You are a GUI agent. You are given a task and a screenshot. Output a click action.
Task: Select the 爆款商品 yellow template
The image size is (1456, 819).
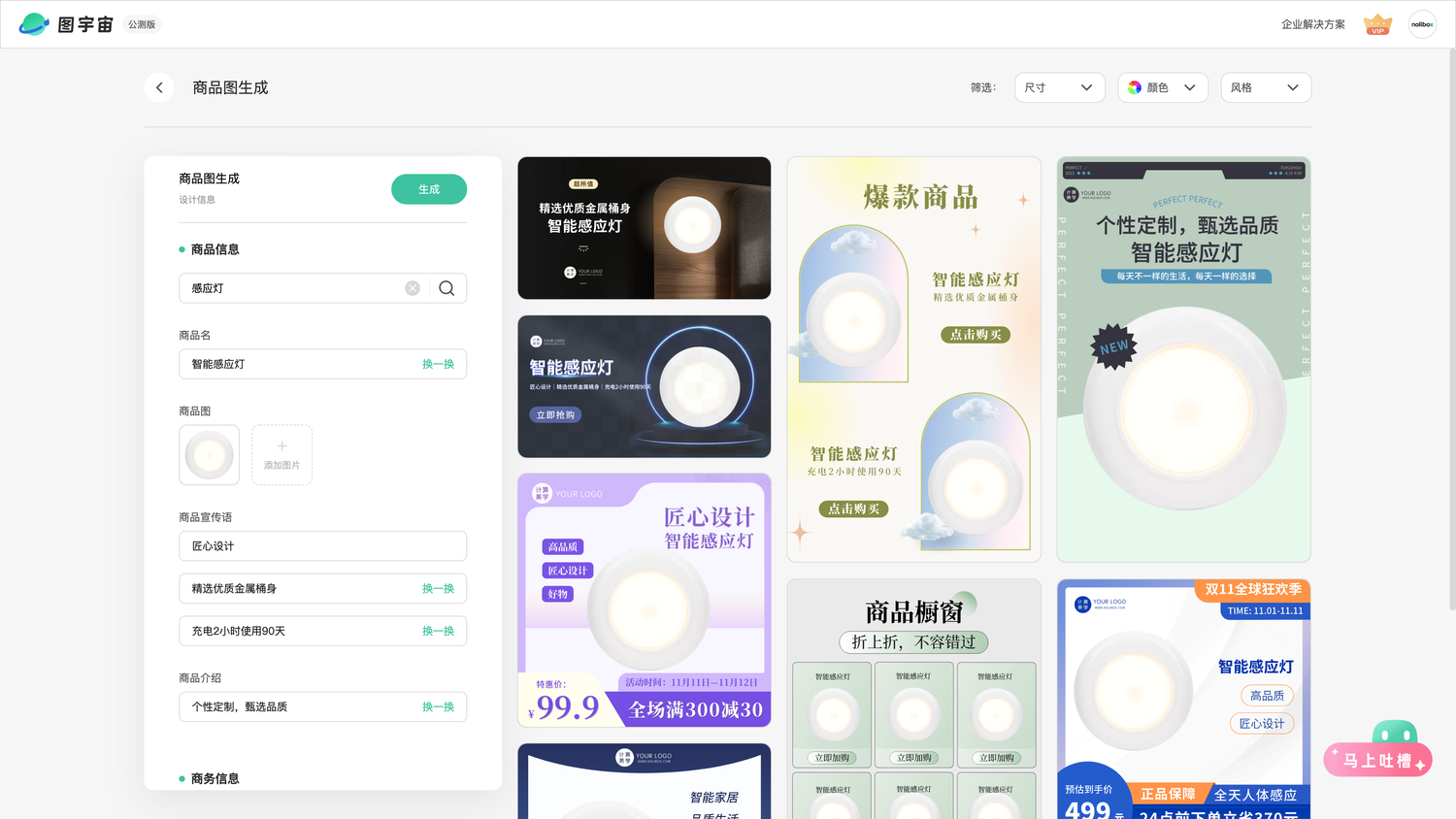click(x=913, y=359)
